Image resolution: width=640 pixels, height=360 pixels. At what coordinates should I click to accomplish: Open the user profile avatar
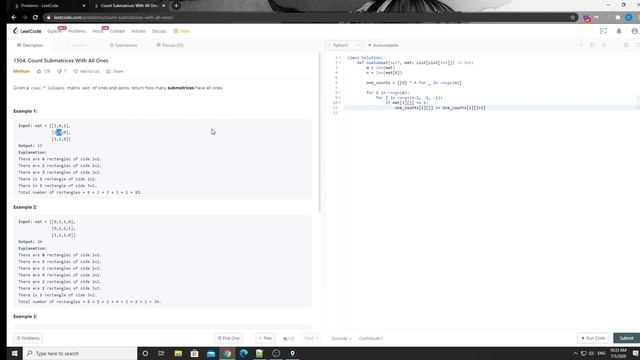[634, 31]
